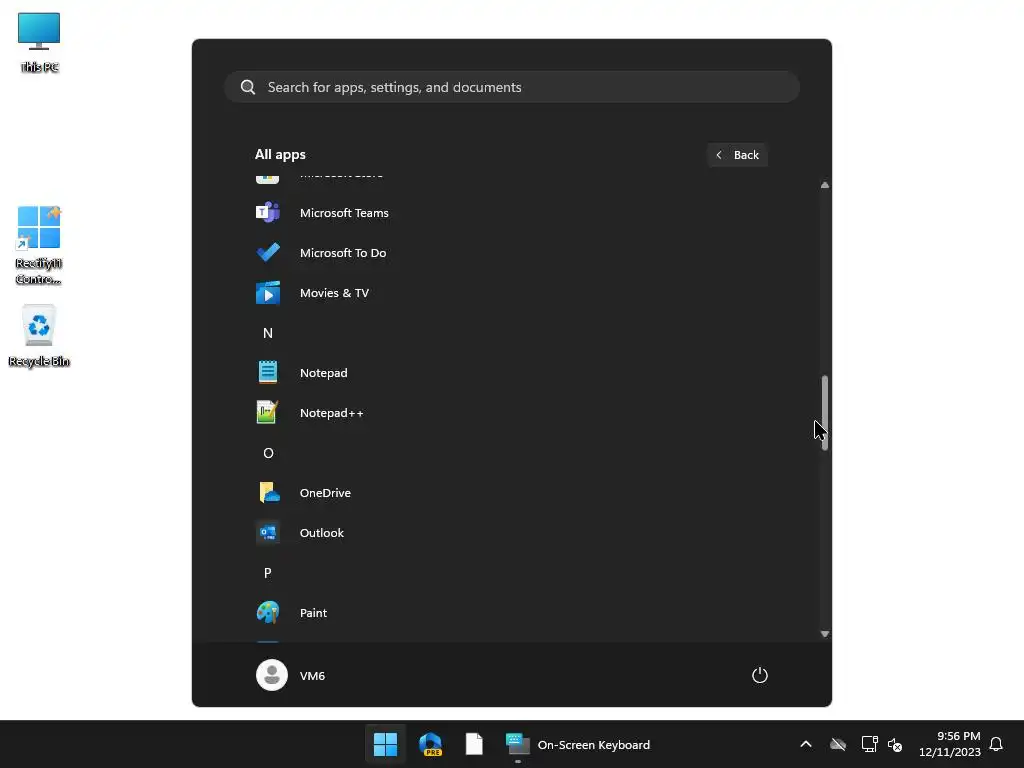Screen dimensions: 1024x768
Task: Click the search magnifier icon
Action: [x=248, y=87]
